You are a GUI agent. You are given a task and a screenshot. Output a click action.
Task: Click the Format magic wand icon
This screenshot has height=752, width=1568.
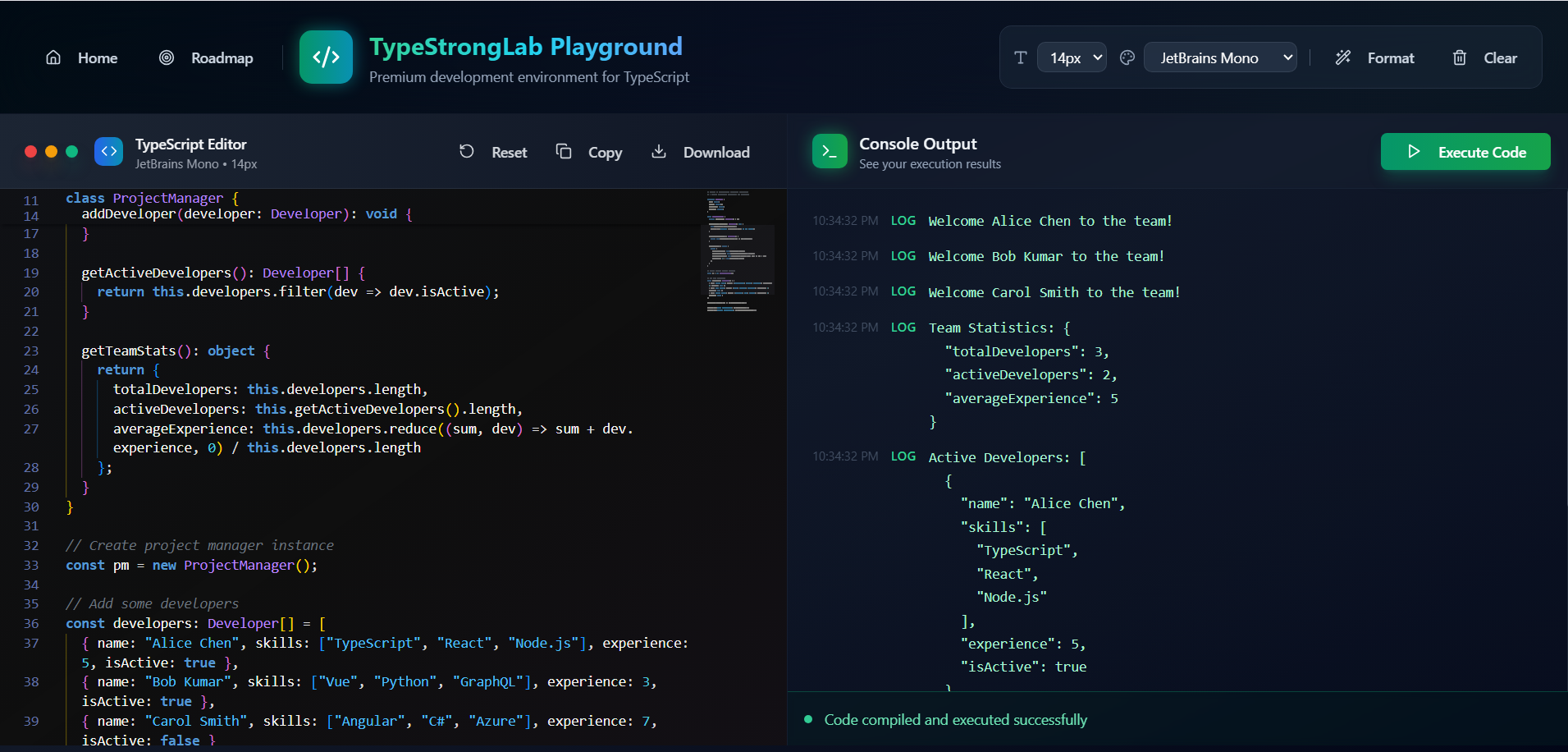click(1343, 57)
